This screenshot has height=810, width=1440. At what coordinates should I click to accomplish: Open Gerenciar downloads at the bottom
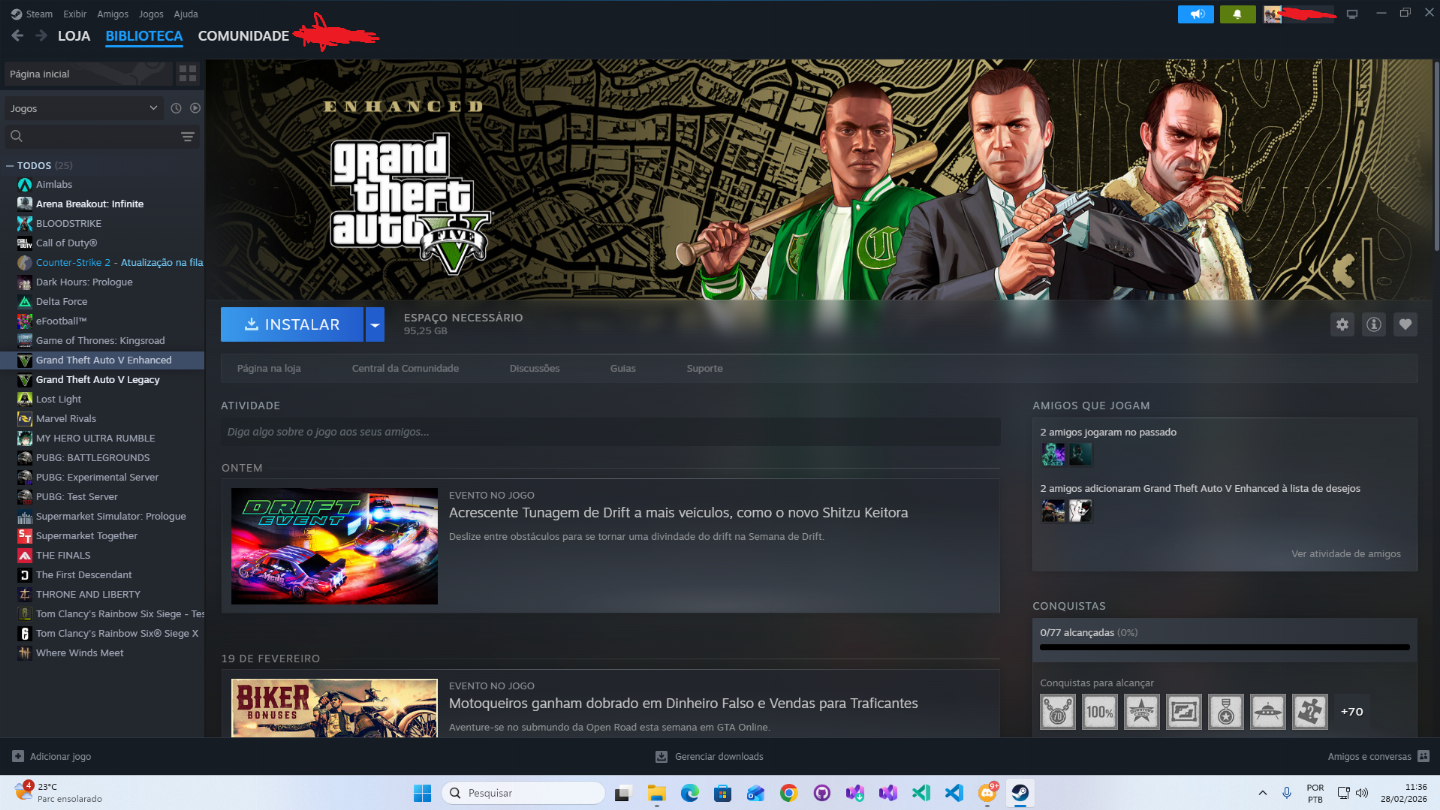pos(709,757)
